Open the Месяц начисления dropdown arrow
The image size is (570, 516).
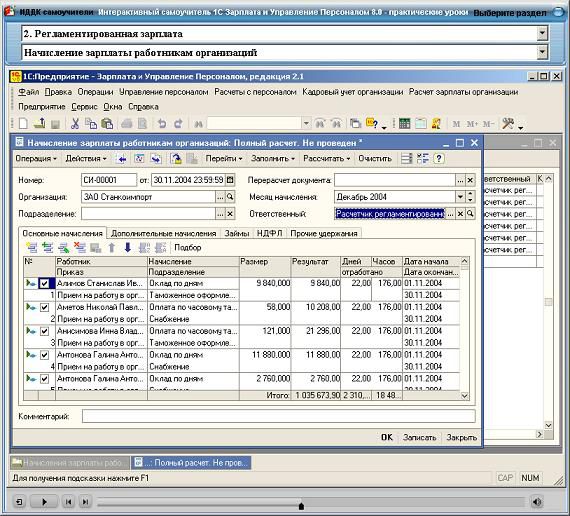tap(460, 197)
